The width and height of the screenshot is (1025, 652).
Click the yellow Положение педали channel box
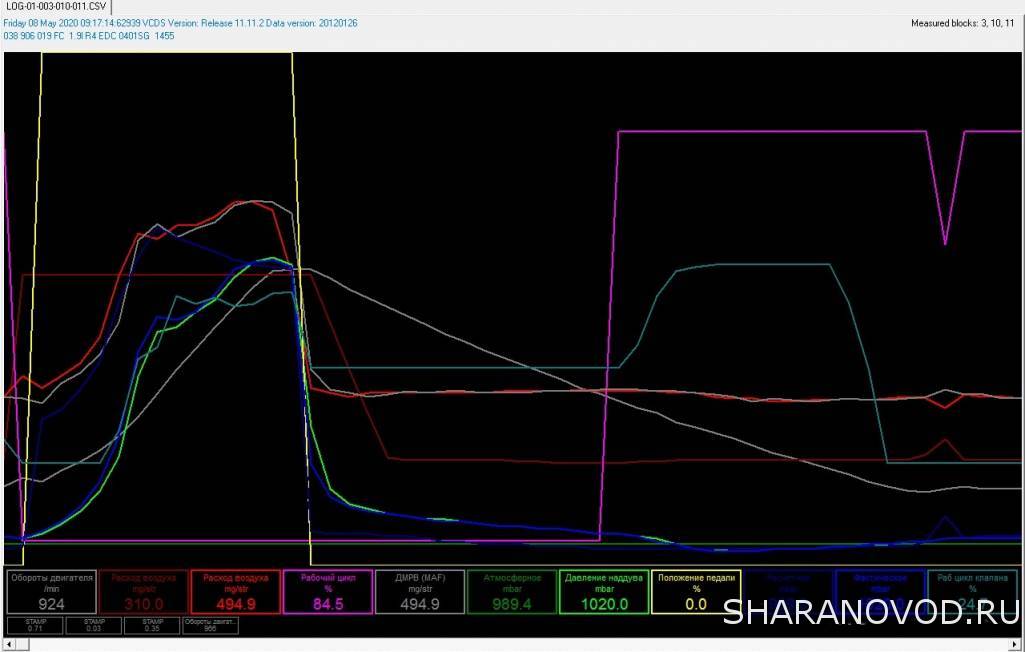(695, 591)
